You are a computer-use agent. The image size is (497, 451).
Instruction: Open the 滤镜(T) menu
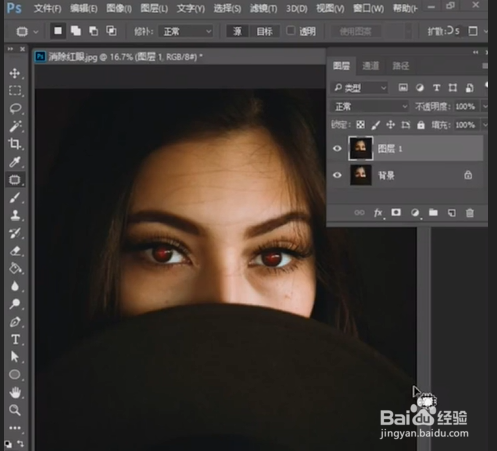263,8
